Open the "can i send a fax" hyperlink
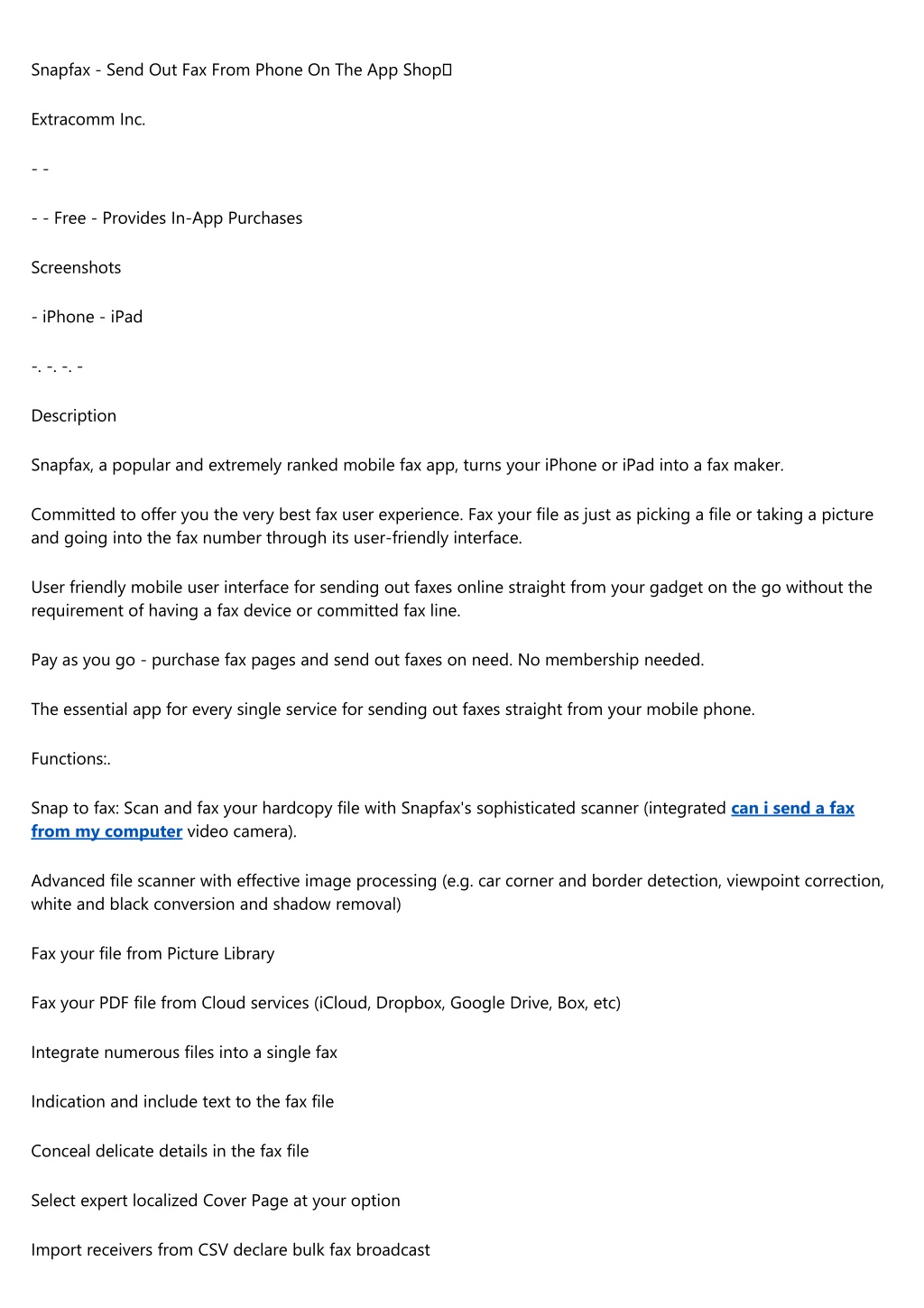Image resolution: width=924 pixels, height=1308 pixels. coord(792,808)
